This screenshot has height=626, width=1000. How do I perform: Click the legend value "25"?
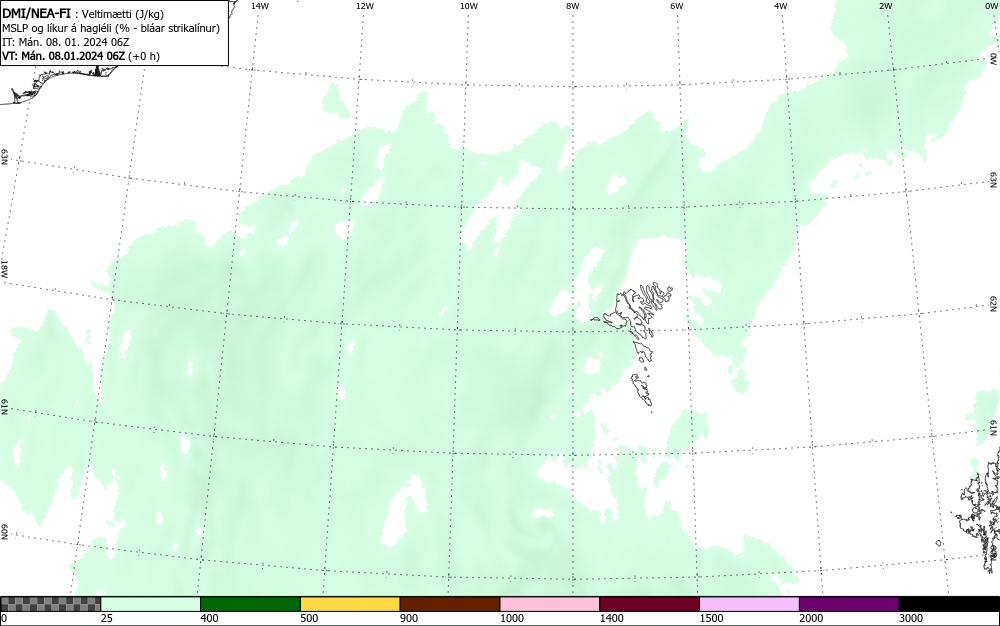point(107,618)
